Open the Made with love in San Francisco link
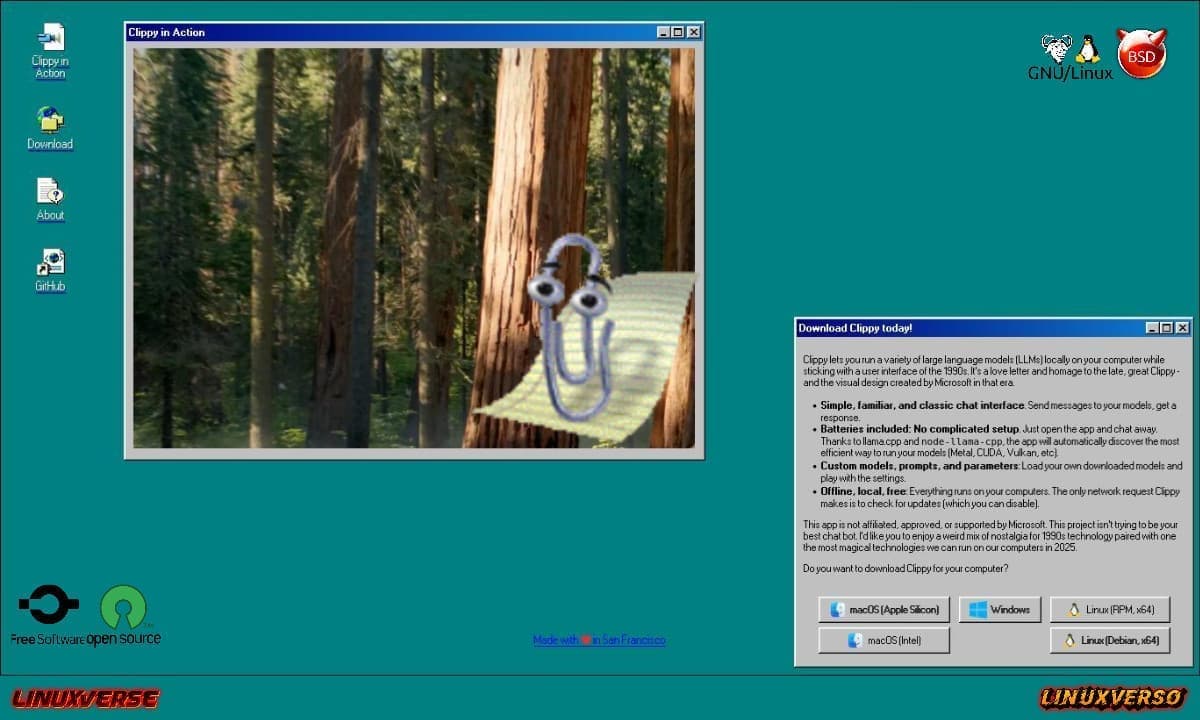Viewport: 1200px width, 720px height. (x=598, y=640)
